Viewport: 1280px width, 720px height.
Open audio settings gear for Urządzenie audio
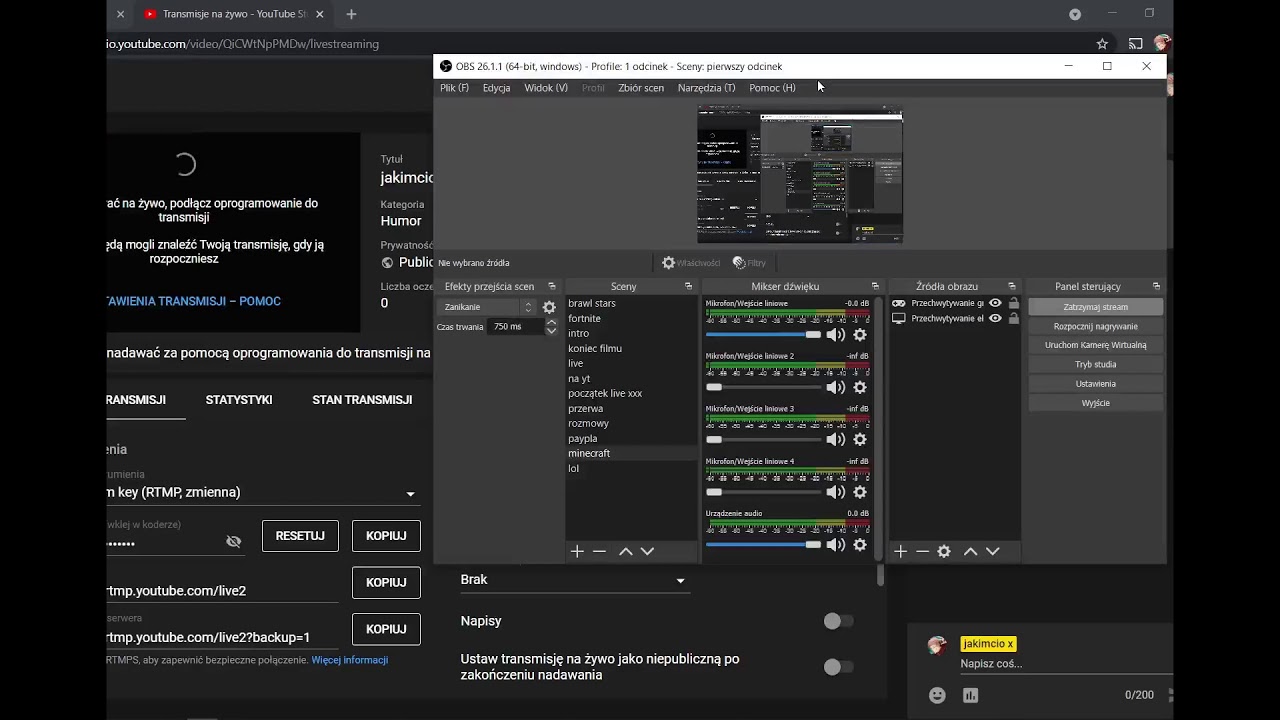[859, 545]
